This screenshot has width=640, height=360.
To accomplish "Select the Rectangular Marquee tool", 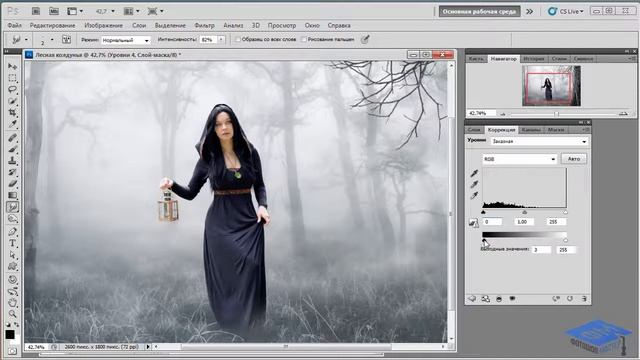I will point(13,78).
